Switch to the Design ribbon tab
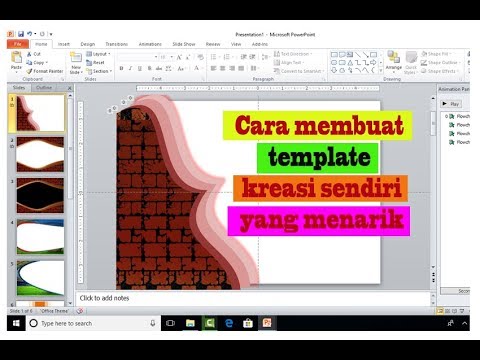 point(88,44)
